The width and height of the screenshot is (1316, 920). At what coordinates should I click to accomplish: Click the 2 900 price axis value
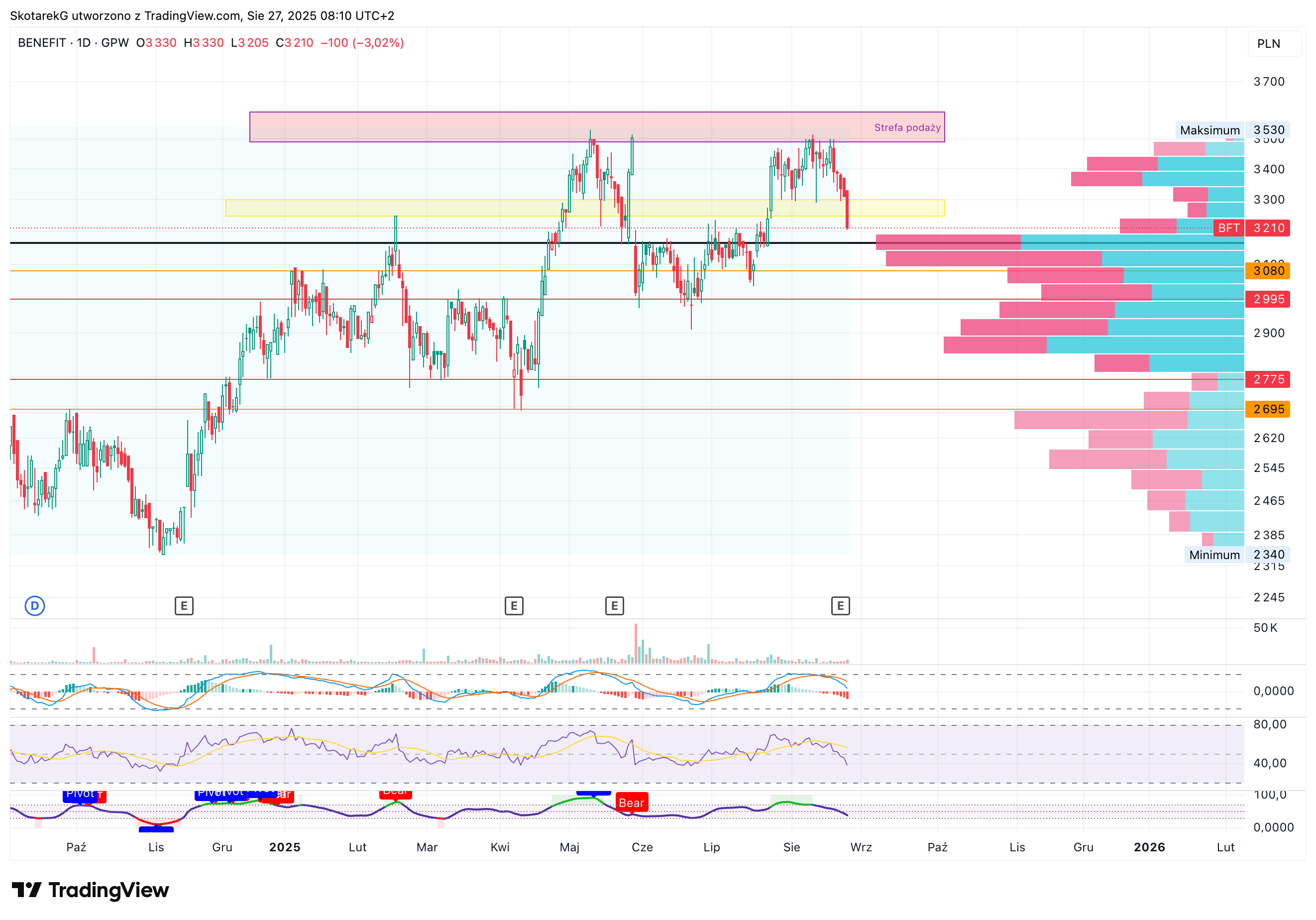coord(1269,333)
